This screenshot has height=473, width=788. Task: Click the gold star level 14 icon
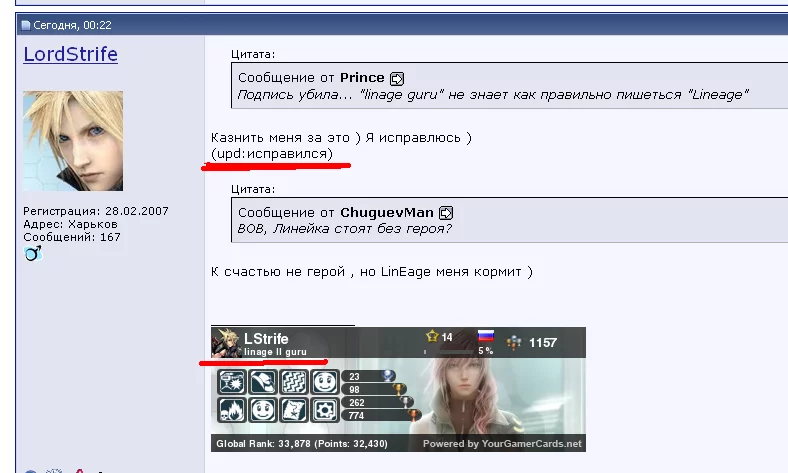pos(432,336)
